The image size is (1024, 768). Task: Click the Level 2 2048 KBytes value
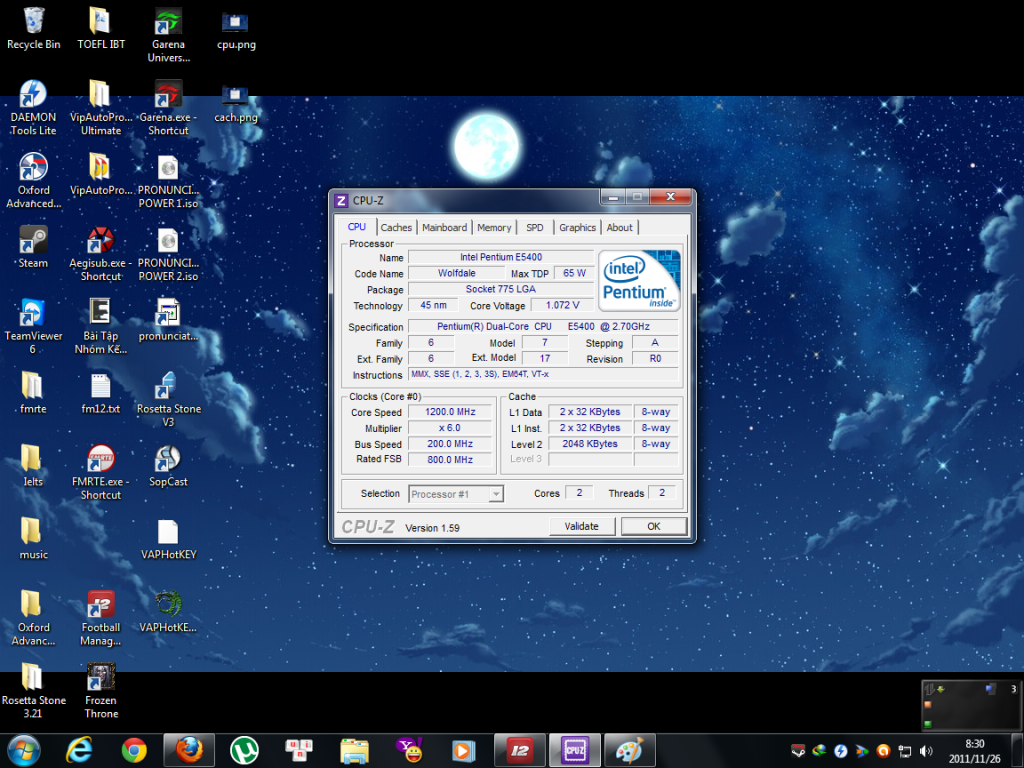[590, 444]
